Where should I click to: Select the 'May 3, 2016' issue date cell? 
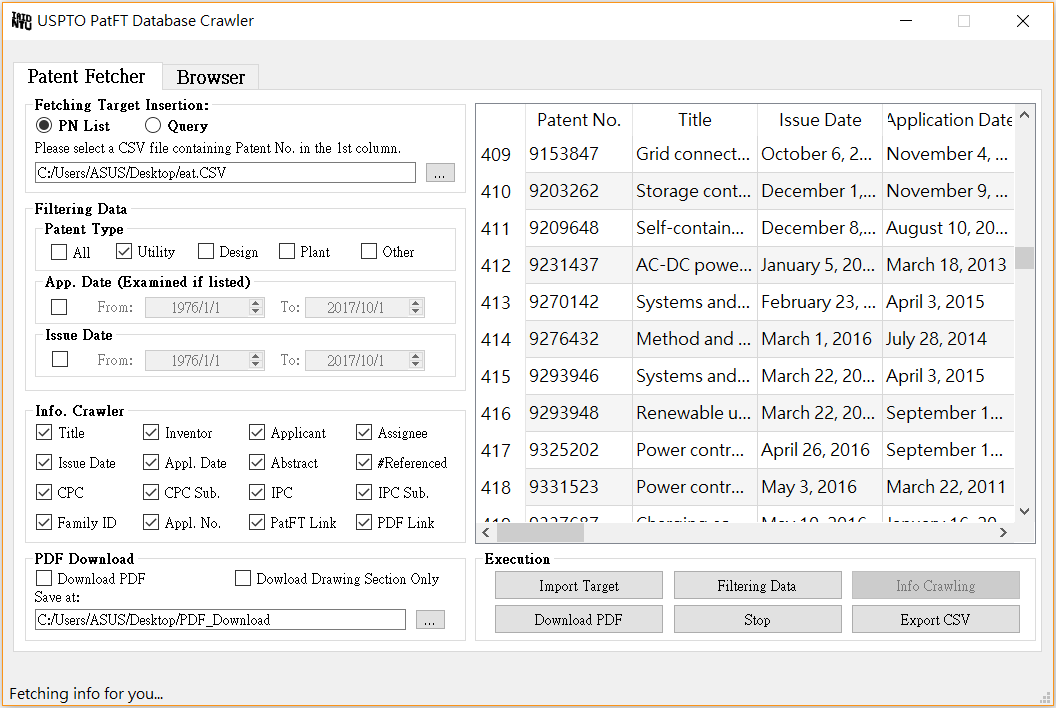click(820, 487)
